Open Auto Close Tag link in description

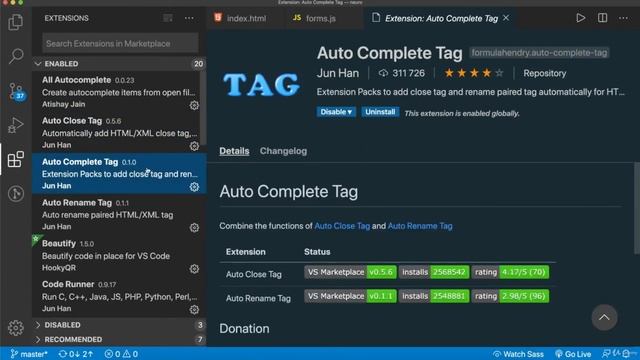(x=342, y=226)
